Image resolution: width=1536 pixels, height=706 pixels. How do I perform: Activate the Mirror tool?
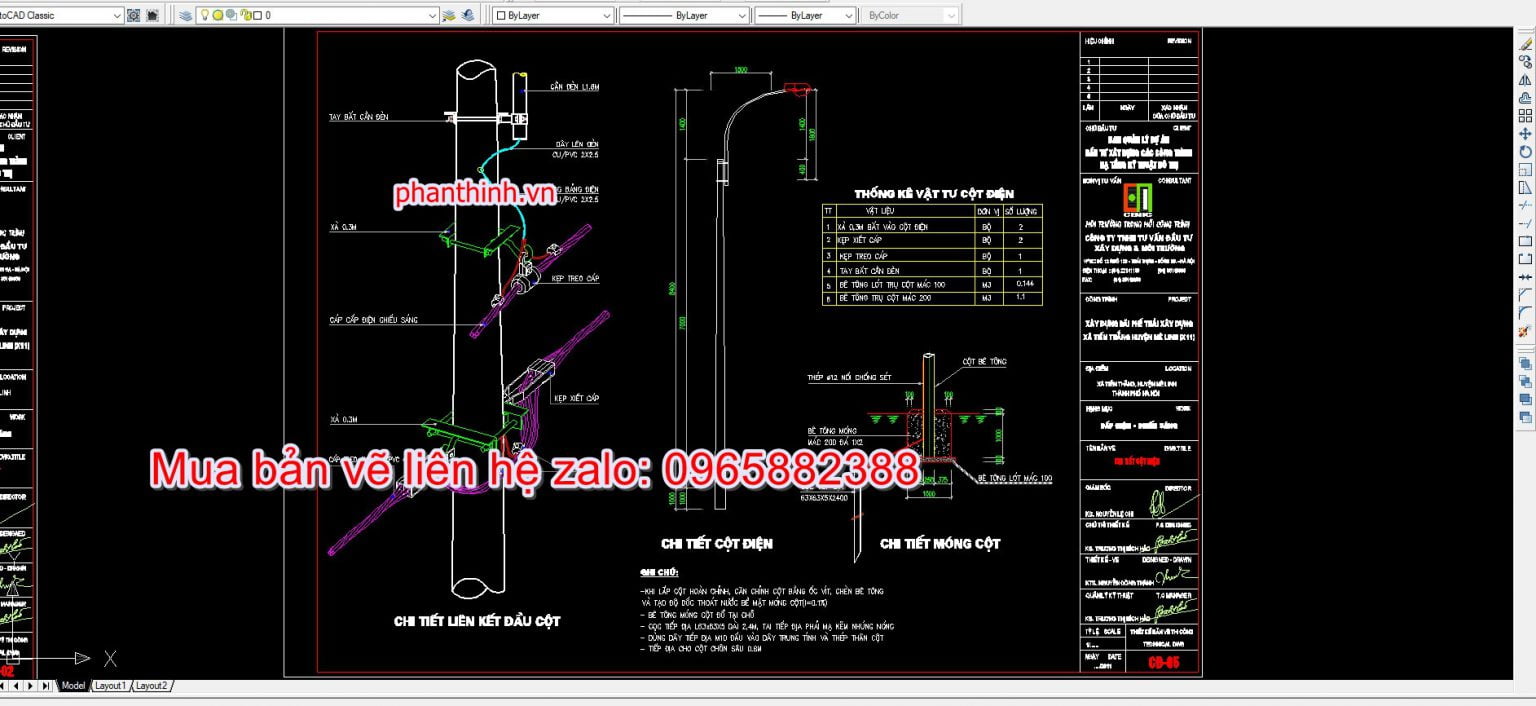(x=1525, y=80)
